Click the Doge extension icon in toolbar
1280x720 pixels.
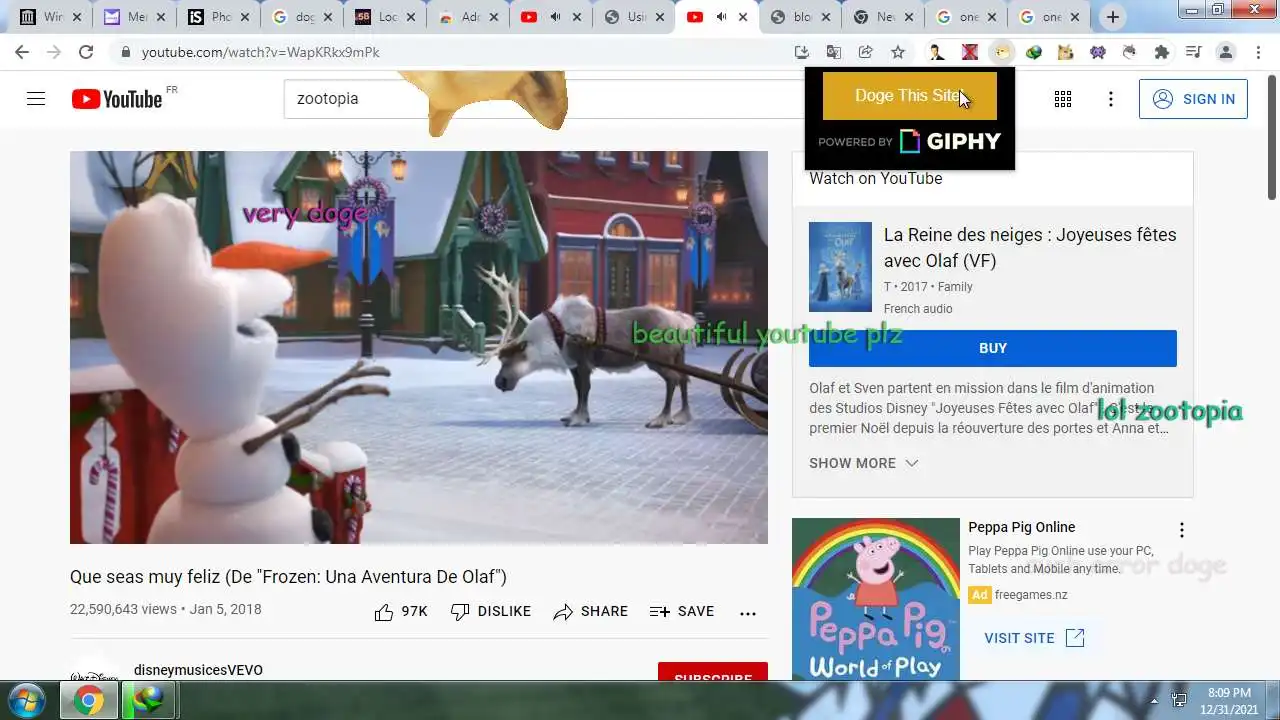1002,52
